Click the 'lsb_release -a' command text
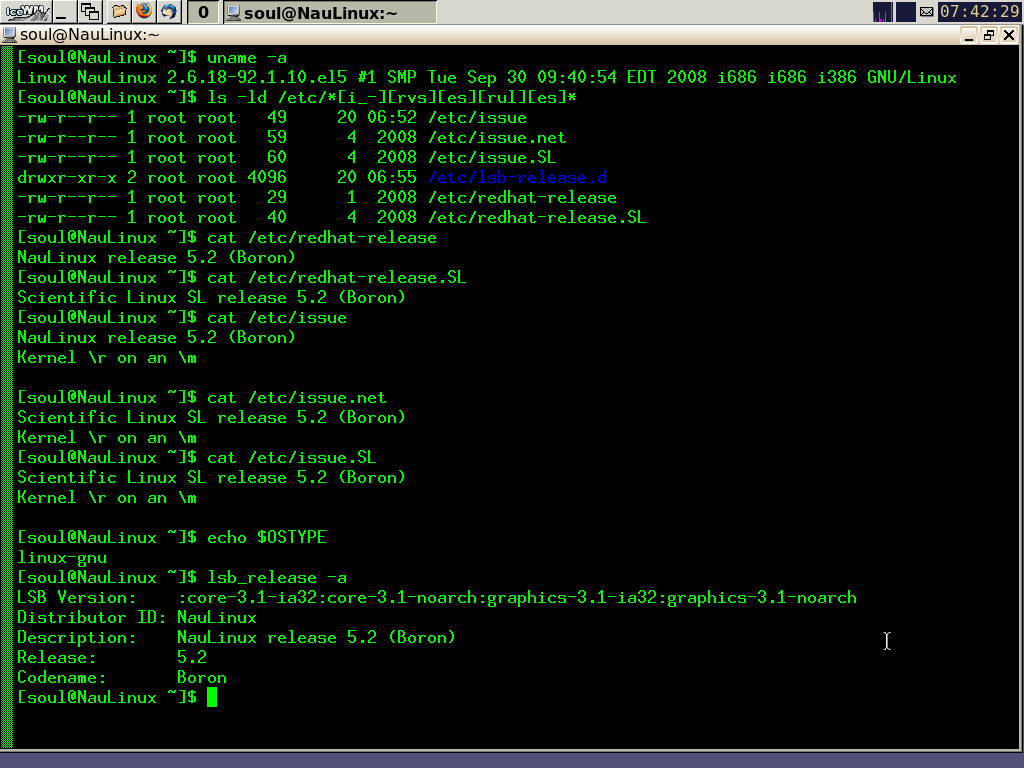 click(x=276, y=578)
